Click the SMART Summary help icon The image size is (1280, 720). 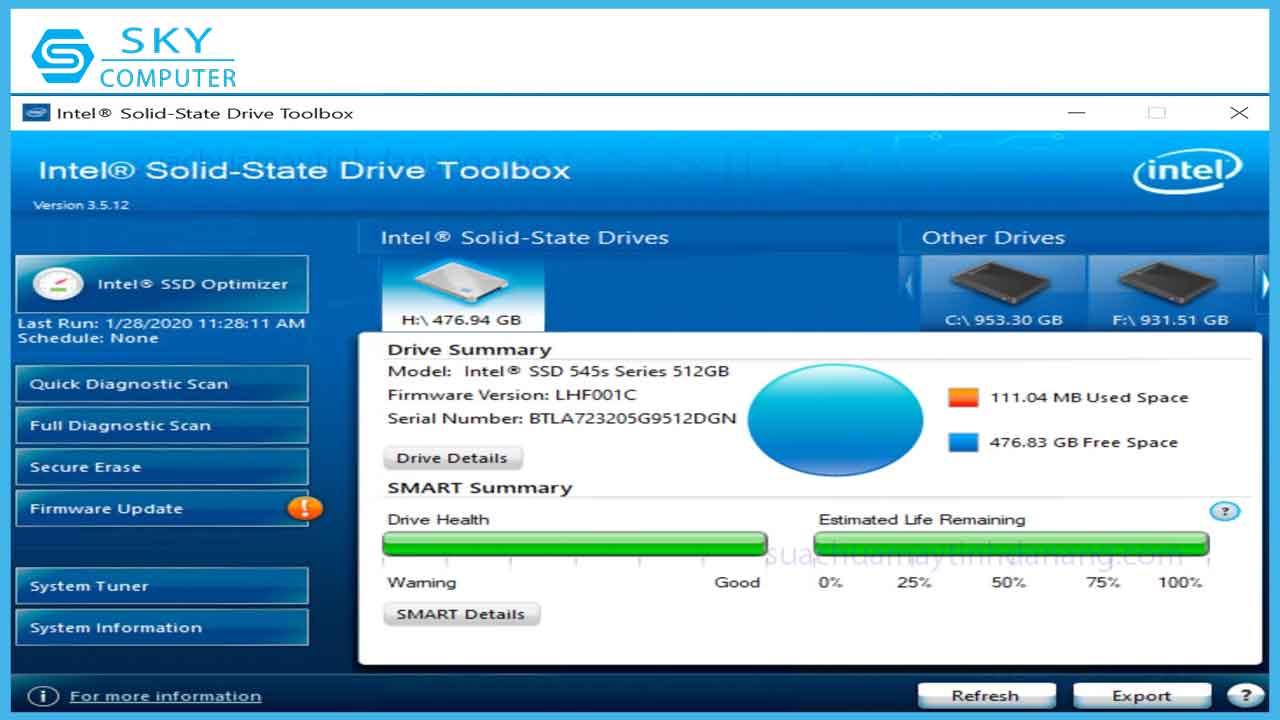(1224, 511)
